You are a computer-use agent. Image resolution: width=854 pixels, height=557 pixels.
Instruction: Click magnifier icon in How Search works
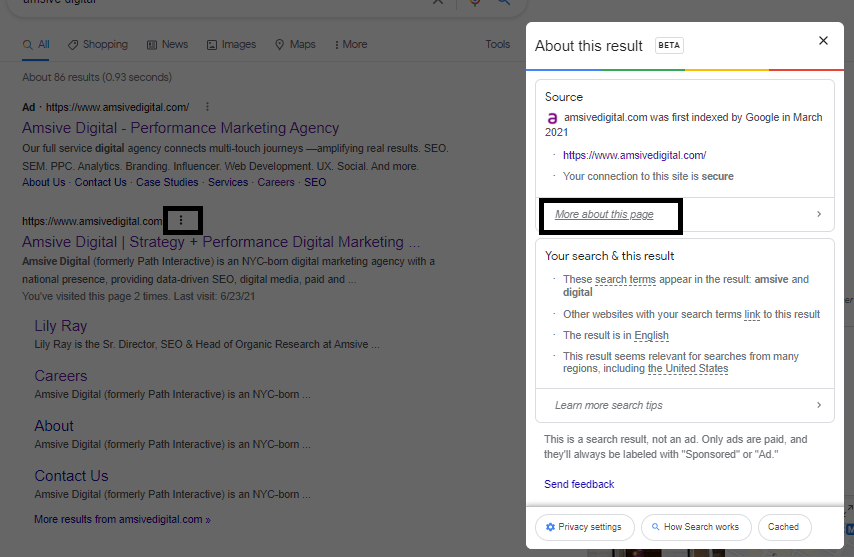click(x=655, y=527)
